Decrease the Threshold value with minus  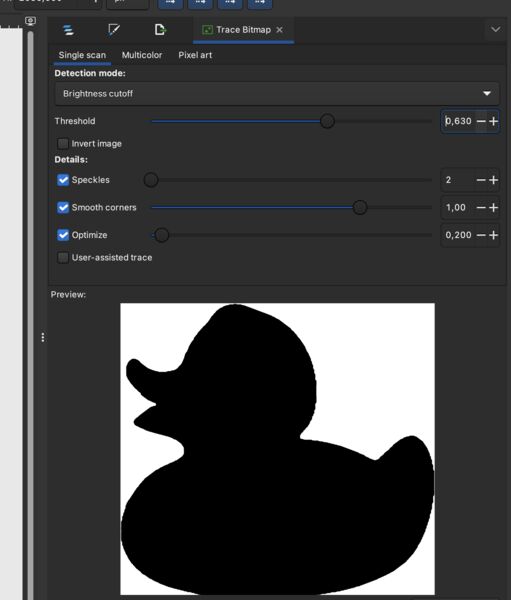[481, 121]
